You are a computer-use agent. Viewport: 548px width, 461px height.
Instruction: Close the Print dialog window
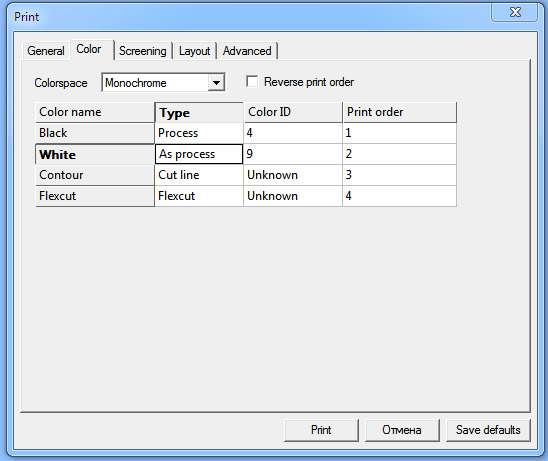coord(514,13)
